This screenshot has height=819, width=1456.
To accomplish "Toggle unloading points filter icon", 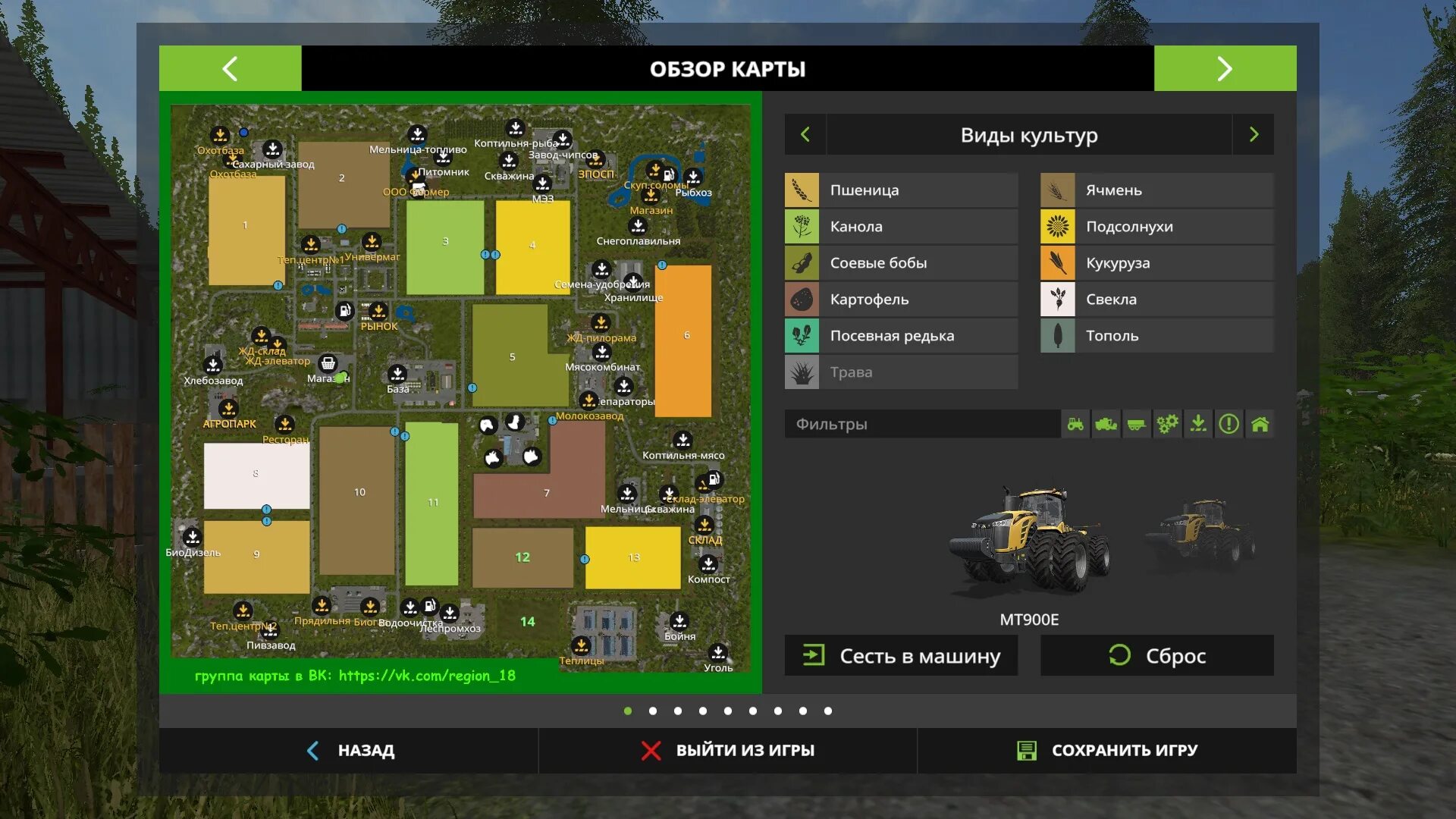I will point(1198,424).
